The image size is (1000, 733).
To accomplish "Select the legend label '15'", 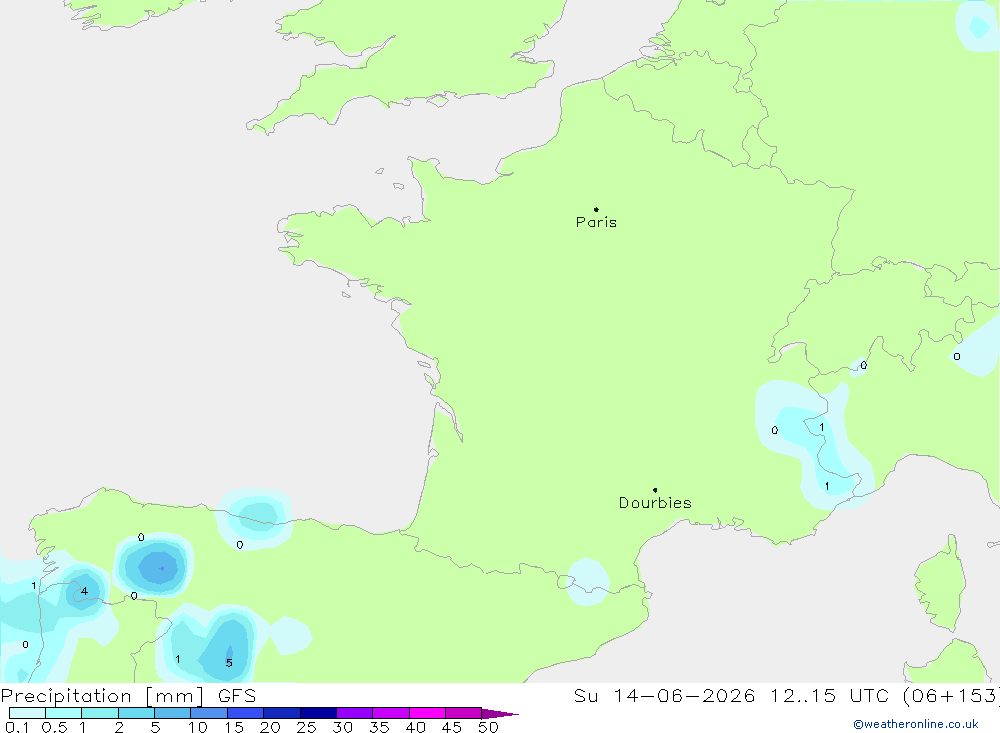I will tap(234, 727).
